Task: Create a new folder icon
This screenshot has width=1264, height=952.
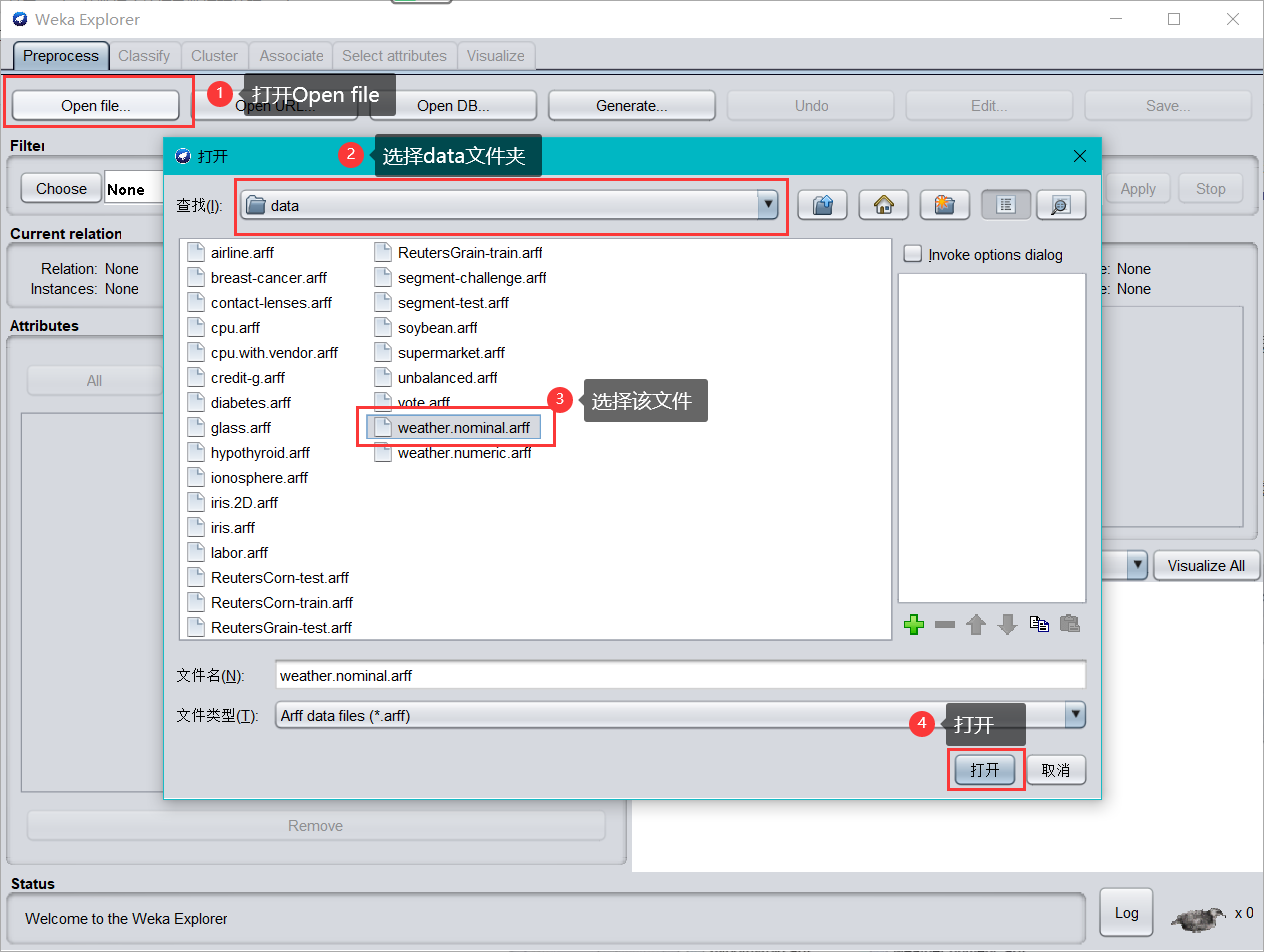Action: [x=944, y=205]
